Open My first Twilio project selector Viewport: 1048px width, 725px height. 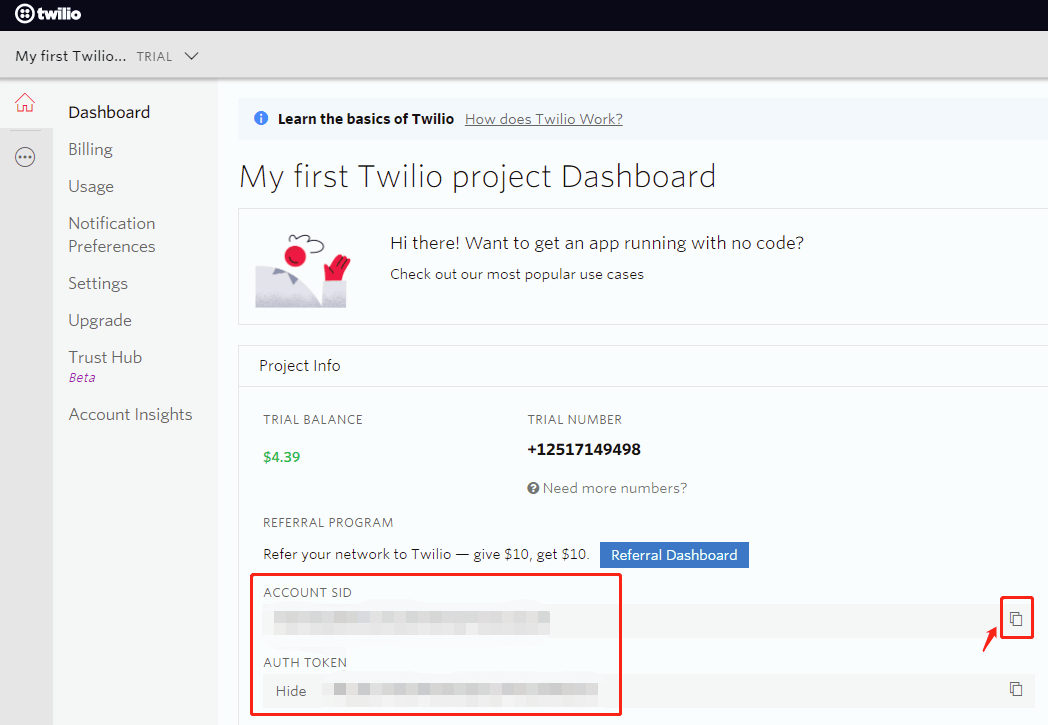pos(70,56)
